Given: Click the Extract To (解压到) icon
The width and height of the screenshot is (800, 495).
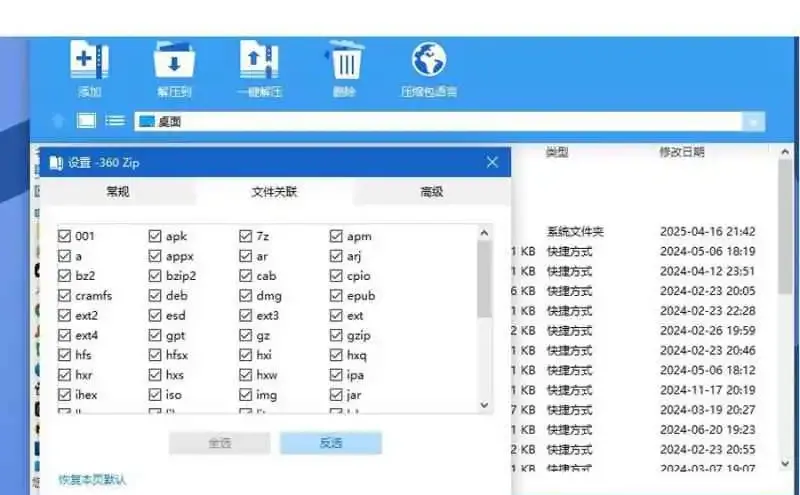Looking at the screenshot, I should [174, 60].
